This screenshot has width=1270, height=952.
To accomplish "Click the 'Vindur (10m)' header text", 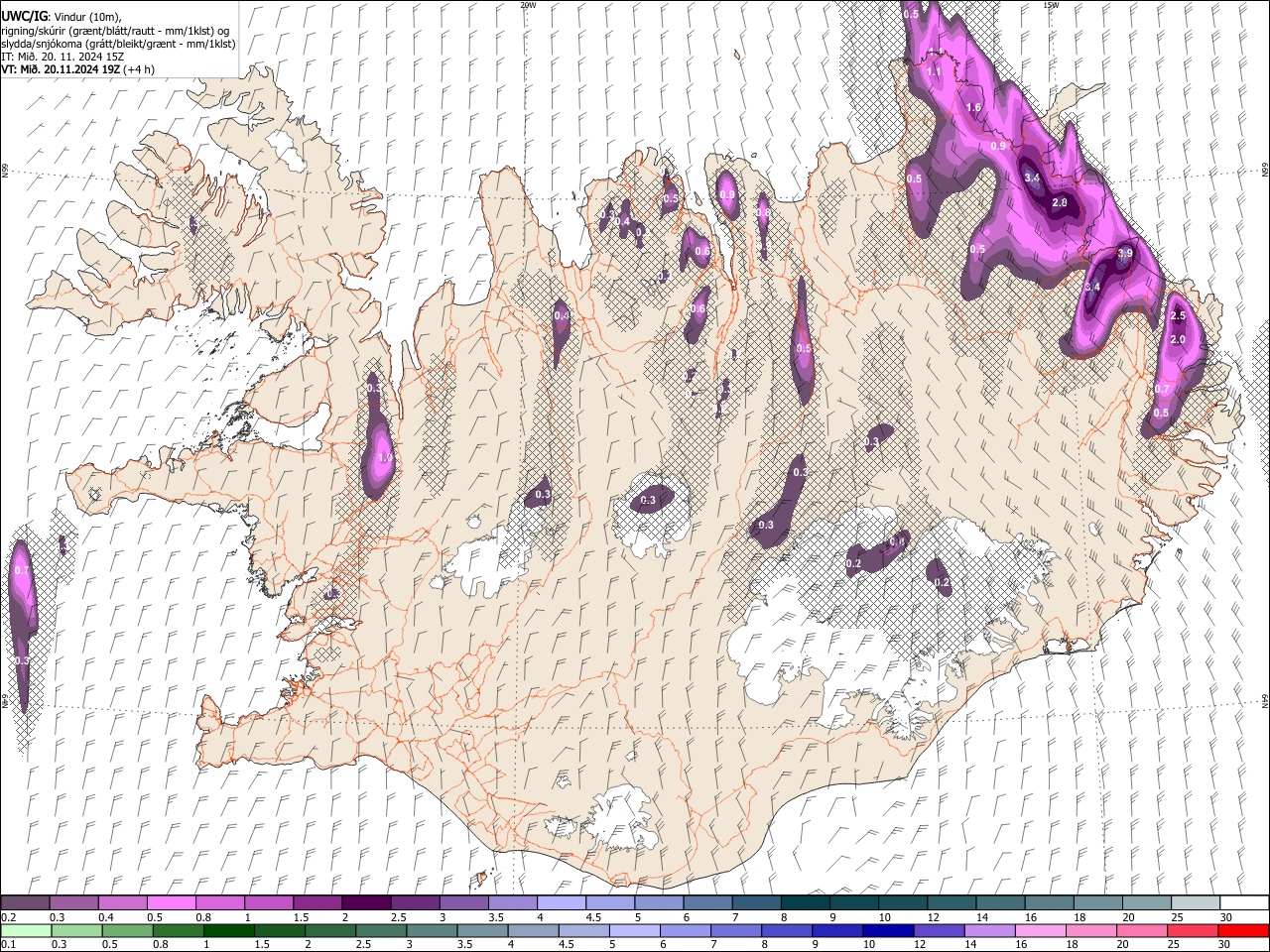I will click(x=87, y=17).
